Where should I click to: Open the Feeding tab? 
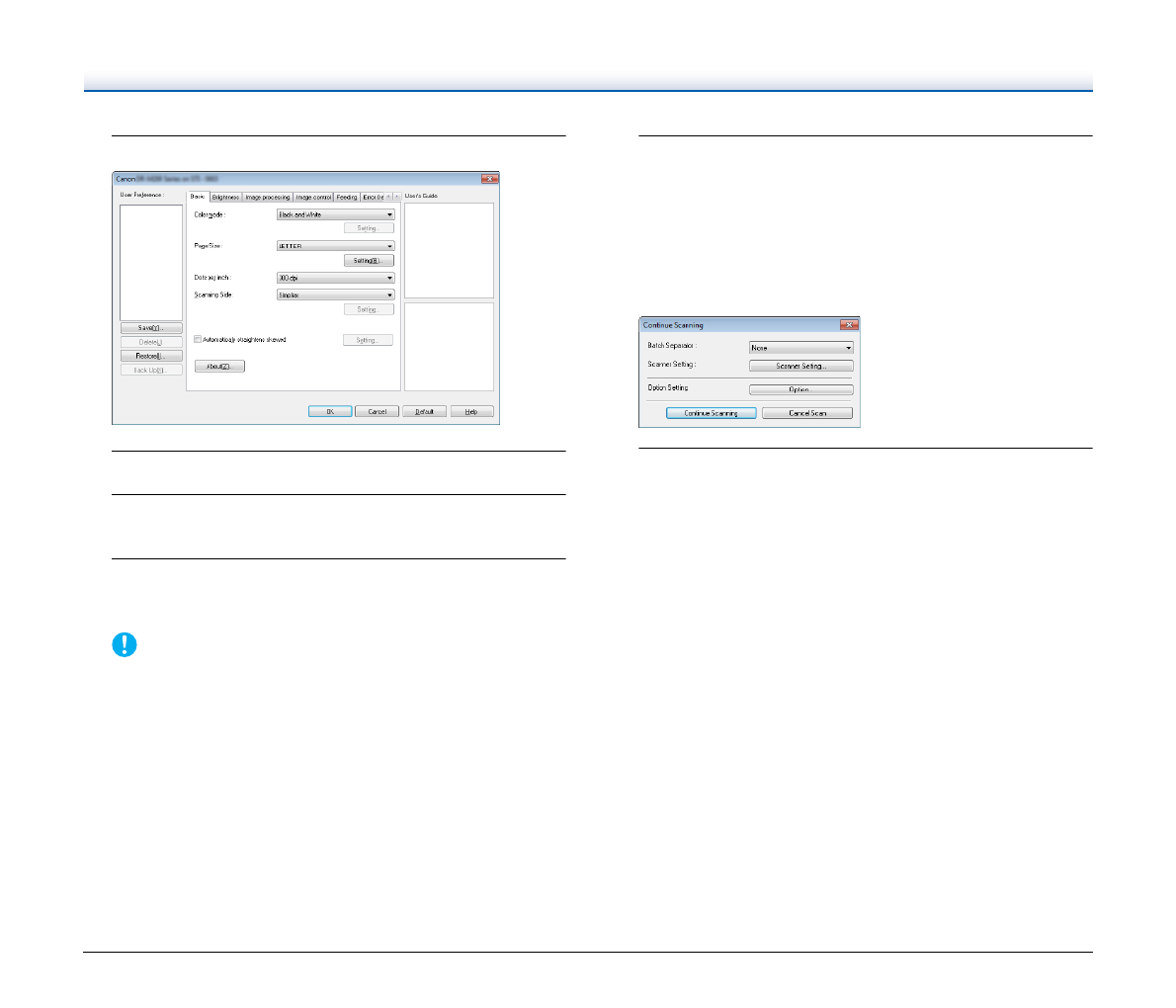(x=347, y=197)
